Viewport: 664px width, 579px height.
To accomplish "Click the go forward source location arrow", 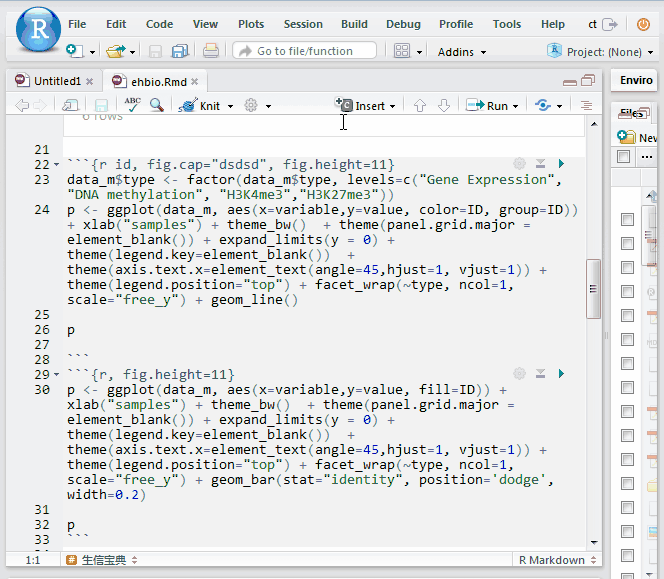I will tap(39, 105).
